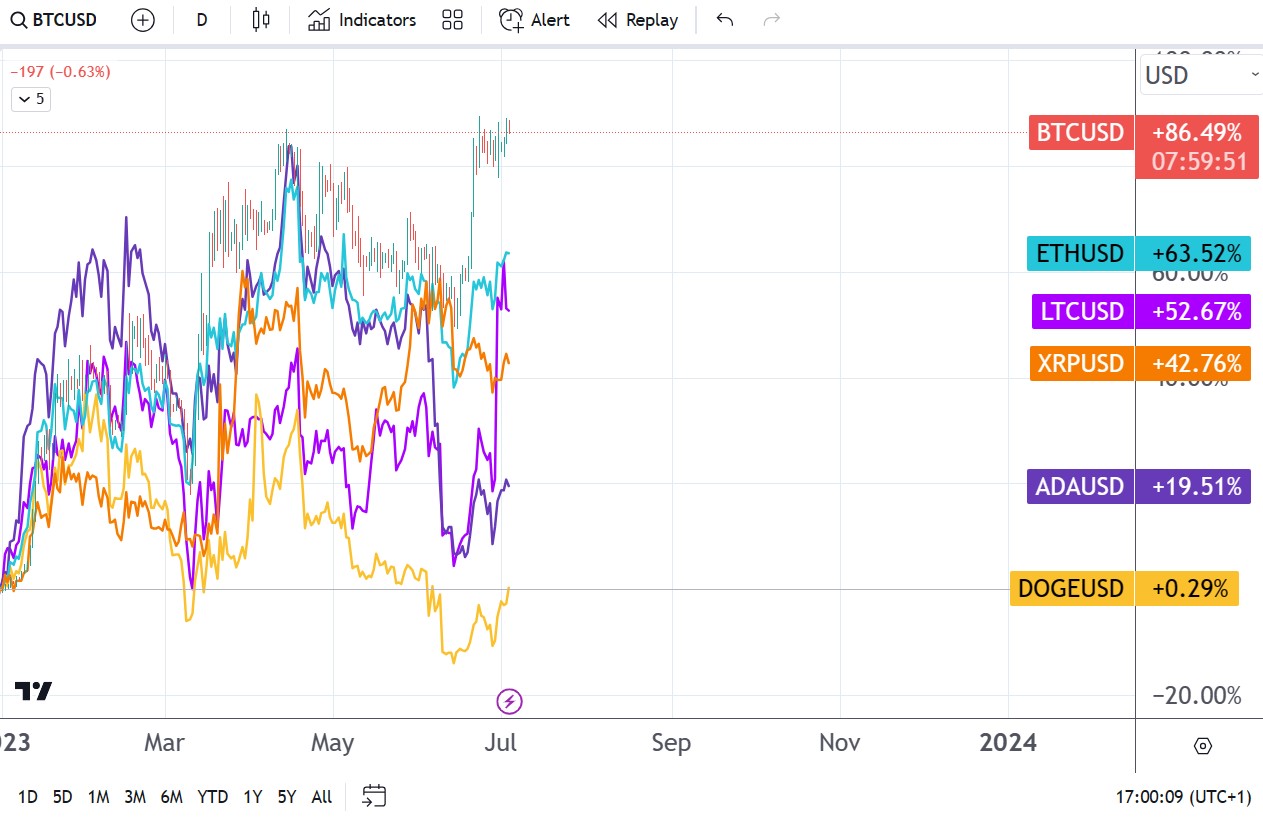Viewport: 1263px width, 817px height.
Task: Set the range to 5D
Action: 62,797
